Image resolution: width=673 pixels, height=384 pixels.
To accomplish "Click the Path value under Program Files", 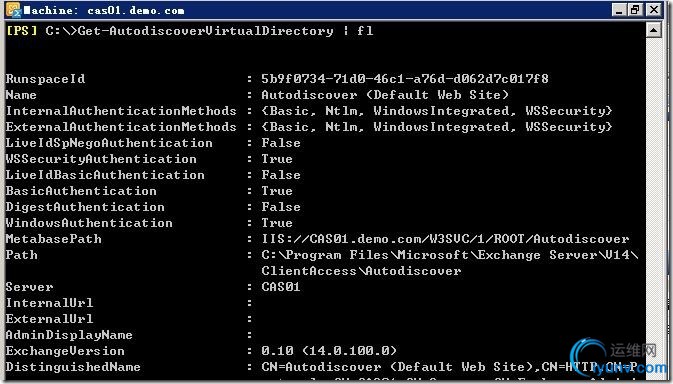I will point(450,263).
